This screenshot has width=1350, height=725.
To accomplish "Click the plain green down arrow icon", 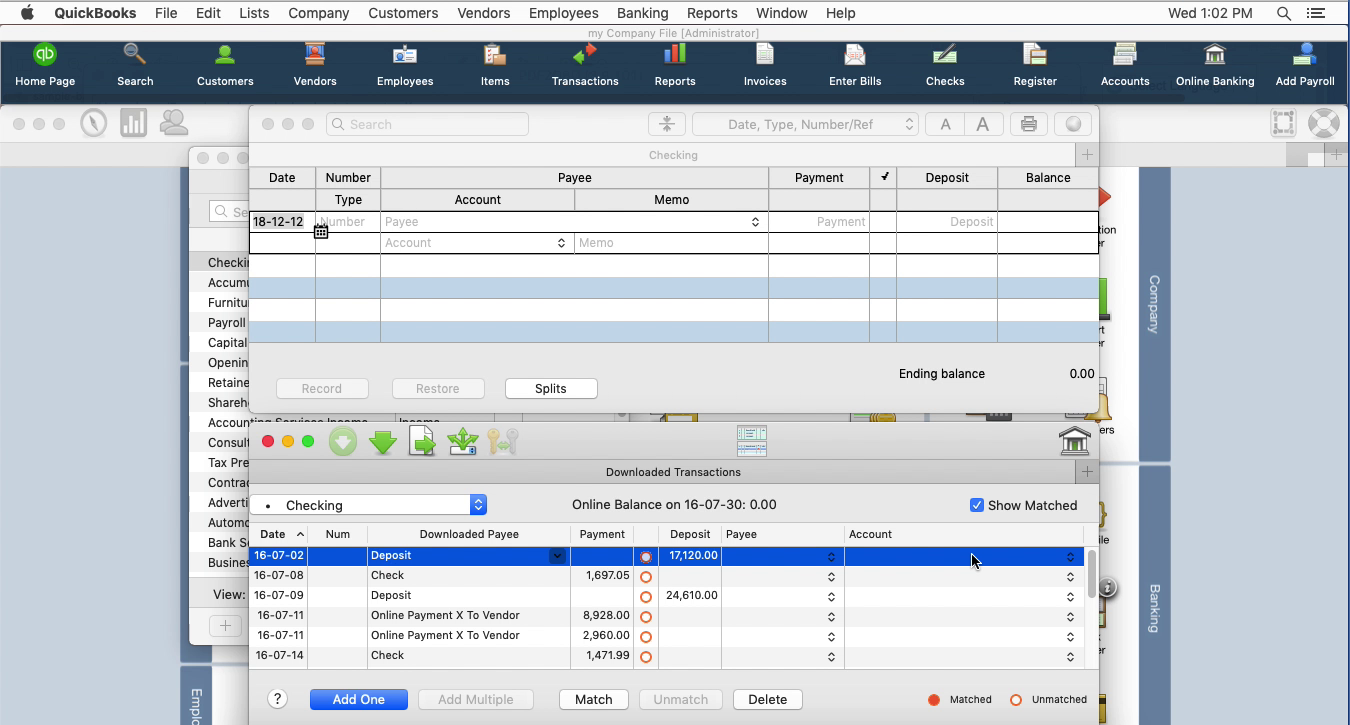I will click(x=383, y=441).
